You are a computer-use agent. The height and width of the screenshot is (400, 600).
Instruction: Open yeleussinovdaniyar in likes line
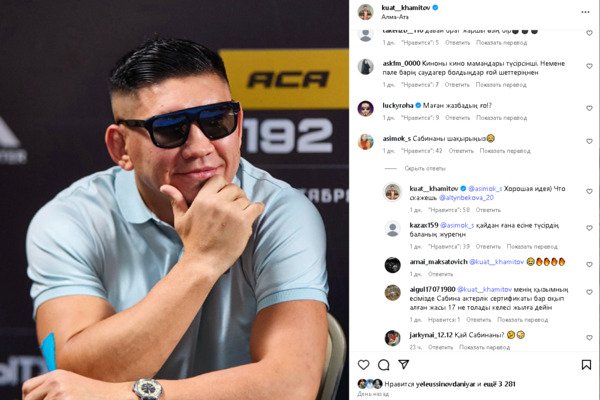[x=445, y=384]
